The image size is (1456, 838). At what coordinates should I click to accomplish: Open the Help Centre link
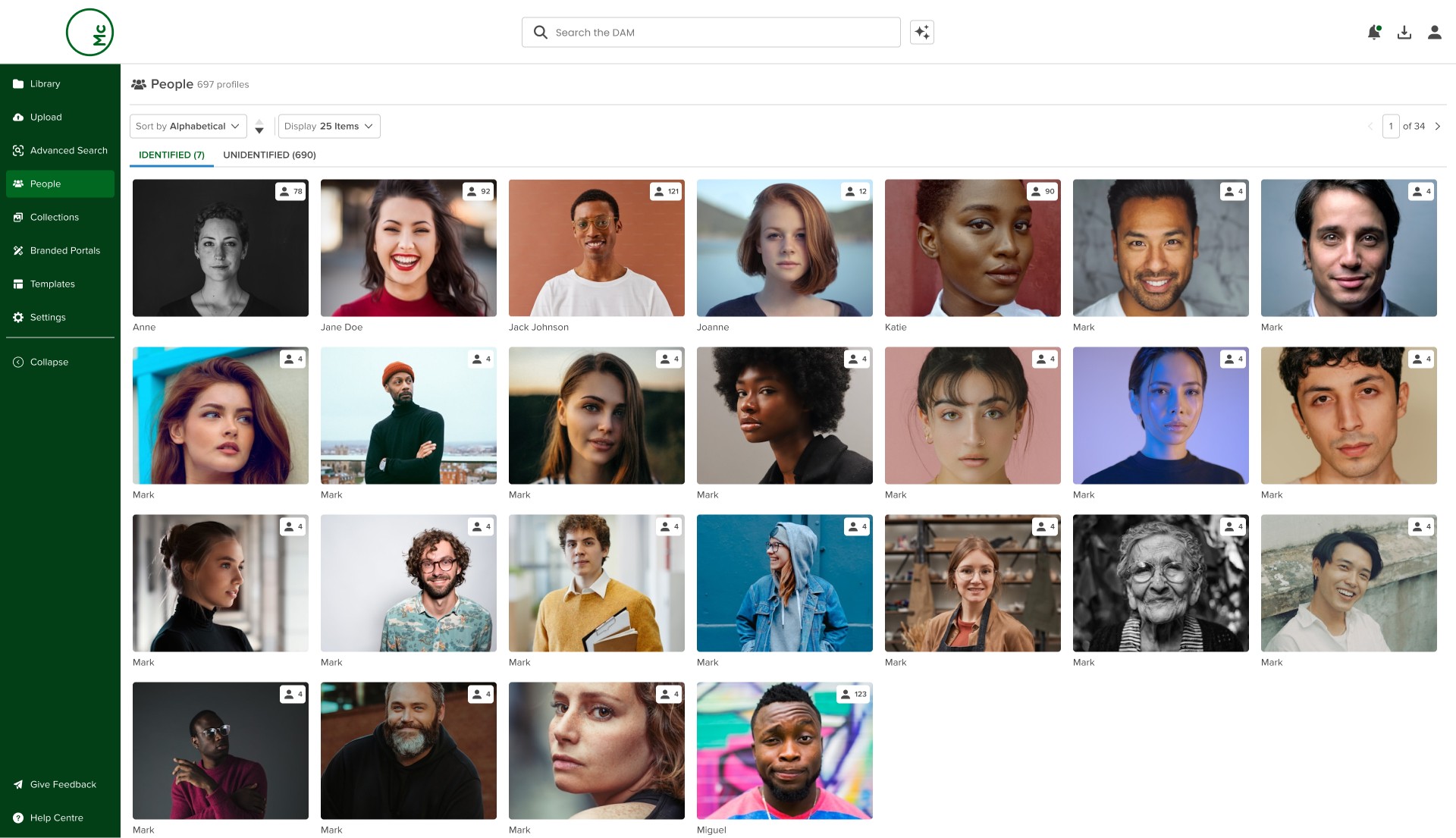point(56,818)
